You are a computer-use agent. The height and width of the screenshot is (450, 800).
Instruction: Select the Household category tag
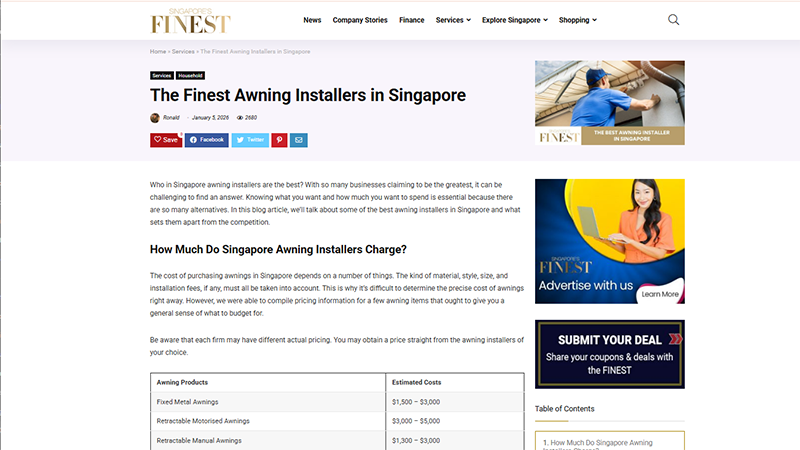pyautogui.click(x=190, y=76)
